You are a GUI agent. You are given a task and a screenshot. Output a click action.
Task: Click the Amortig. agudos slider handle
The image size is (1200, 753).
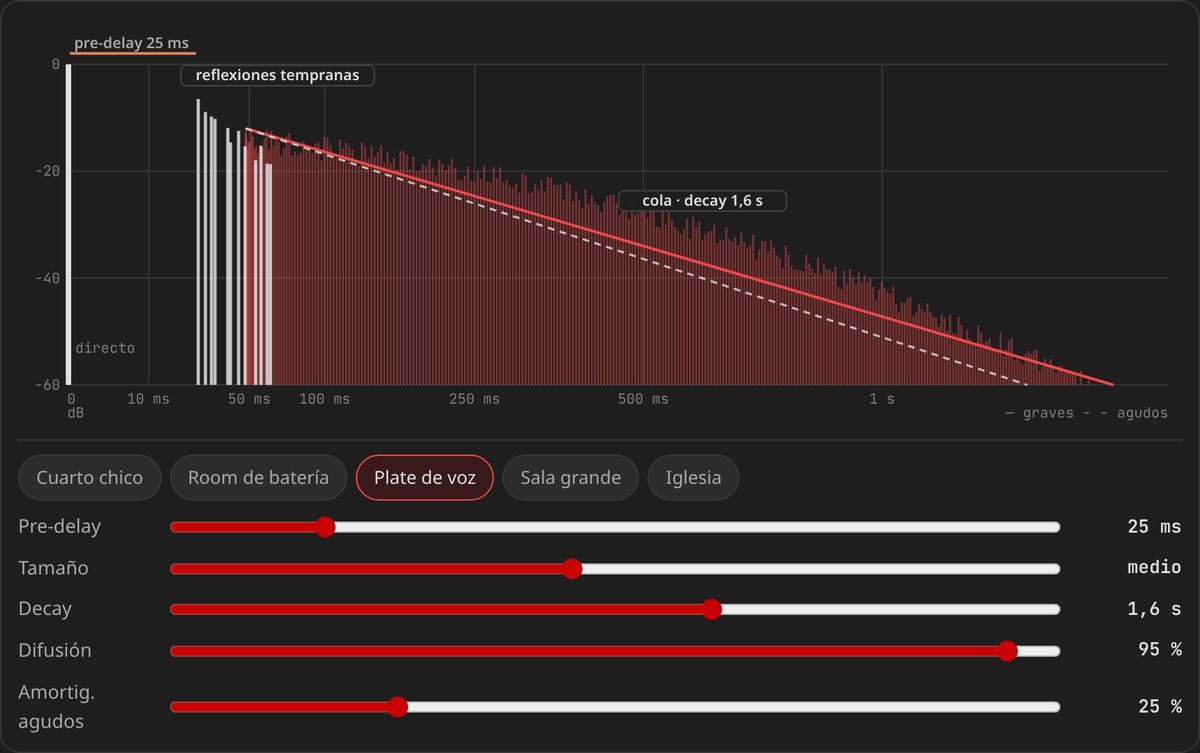(398, 707)
